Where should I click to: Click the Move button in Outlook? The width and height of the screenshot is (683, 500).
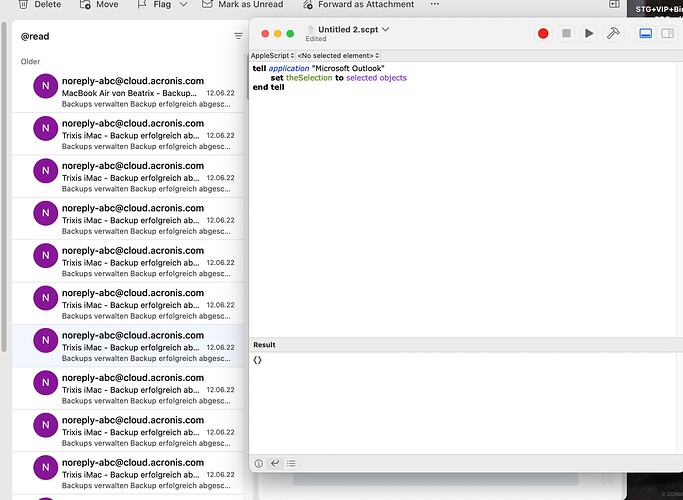(x=99, y=4)
